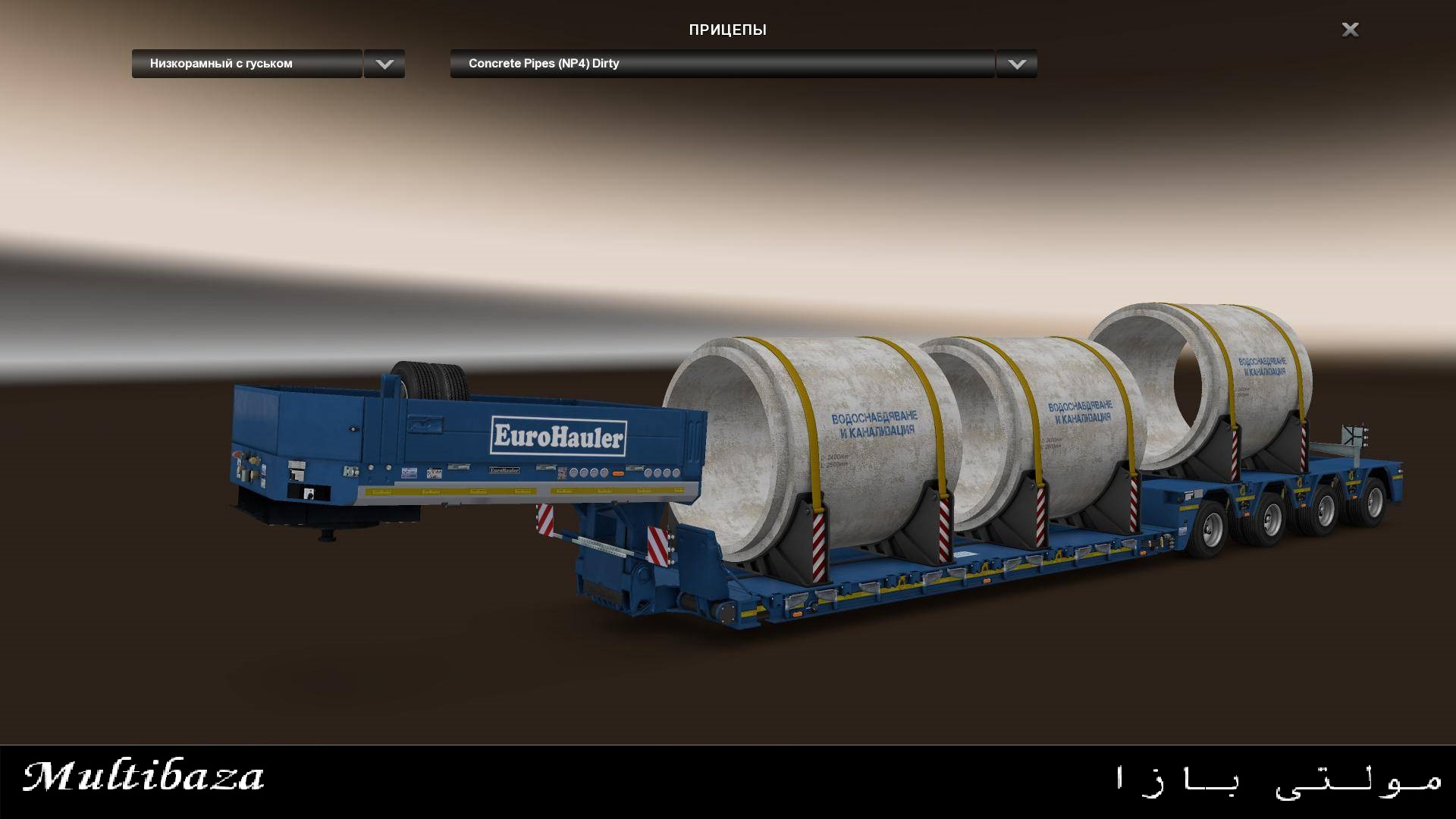Viewport: 1456px width, 819px height.
Task: Click the 'Низкорамный с гуськом' selection field
Action: pyautogui.click(x=246, y=64)
